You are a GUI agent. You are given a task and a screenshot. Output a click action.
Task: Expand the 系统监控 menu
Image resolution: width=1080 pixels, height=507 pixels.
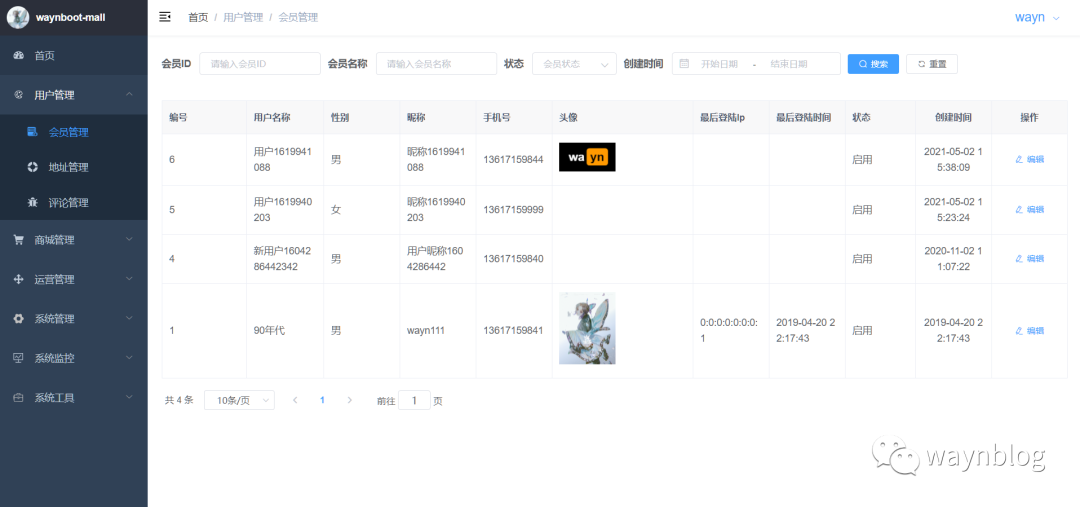[x=74, y=358]
